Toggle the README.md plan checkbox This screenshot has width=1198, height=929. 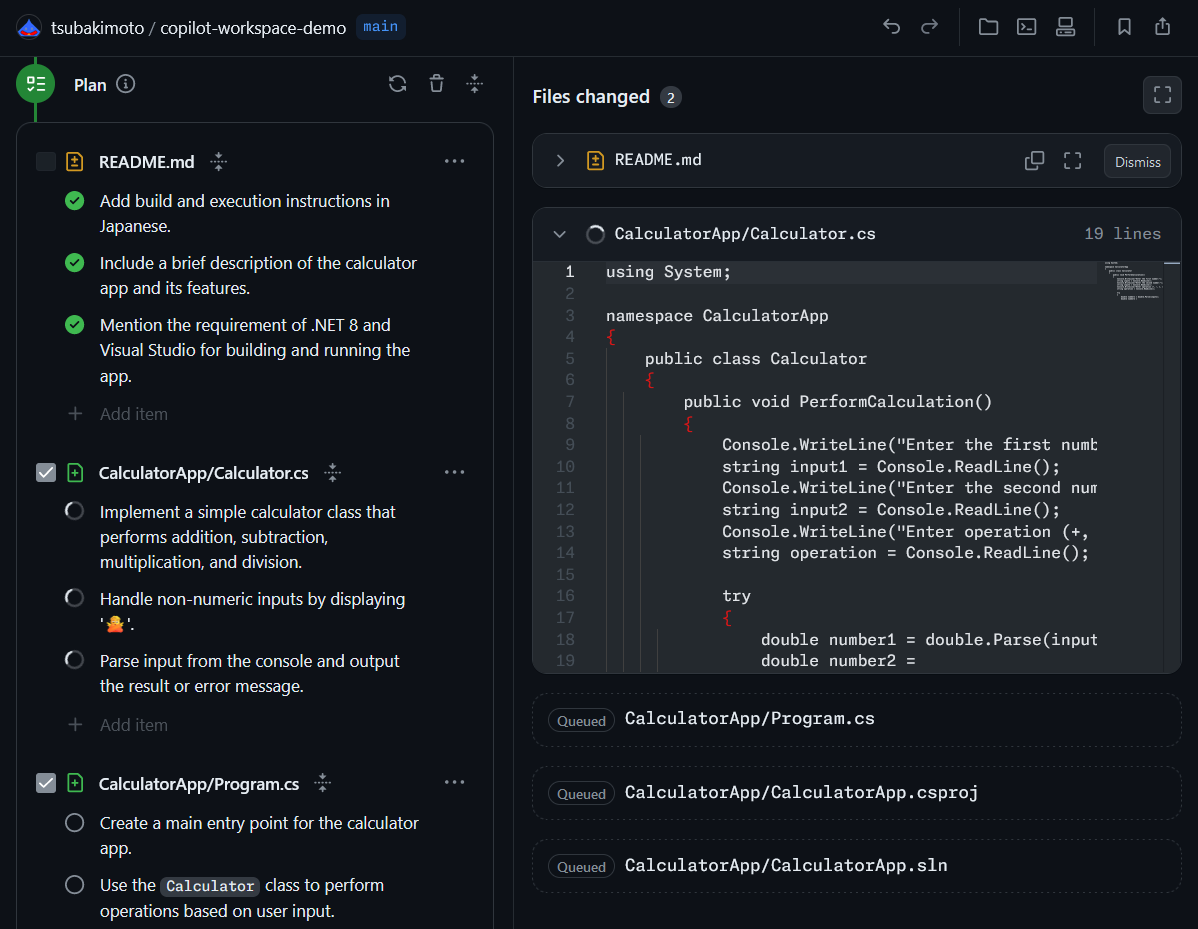pos(46,161)
